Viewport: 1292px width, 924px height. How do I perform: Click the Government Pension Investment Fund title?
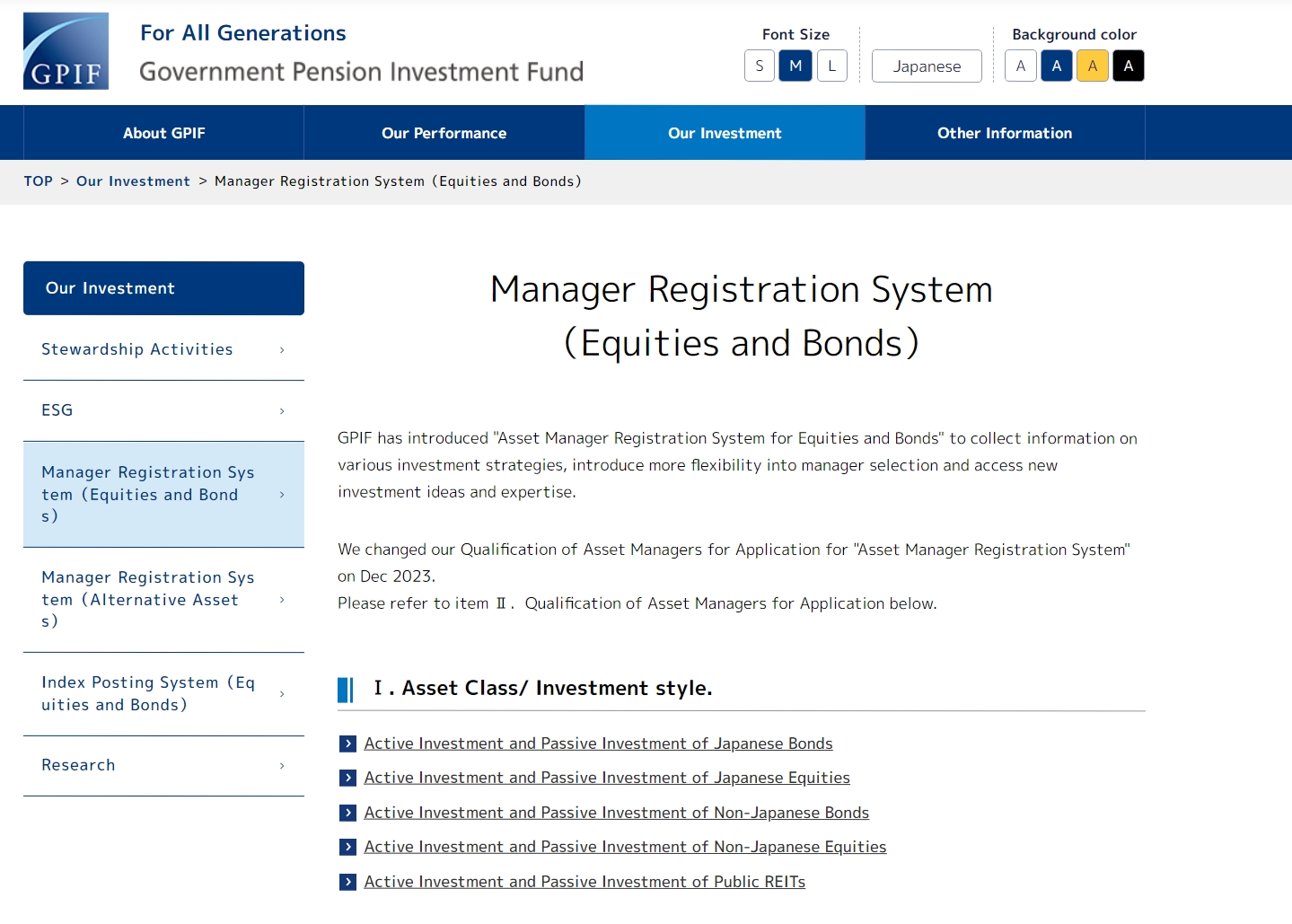coord(361,72)
